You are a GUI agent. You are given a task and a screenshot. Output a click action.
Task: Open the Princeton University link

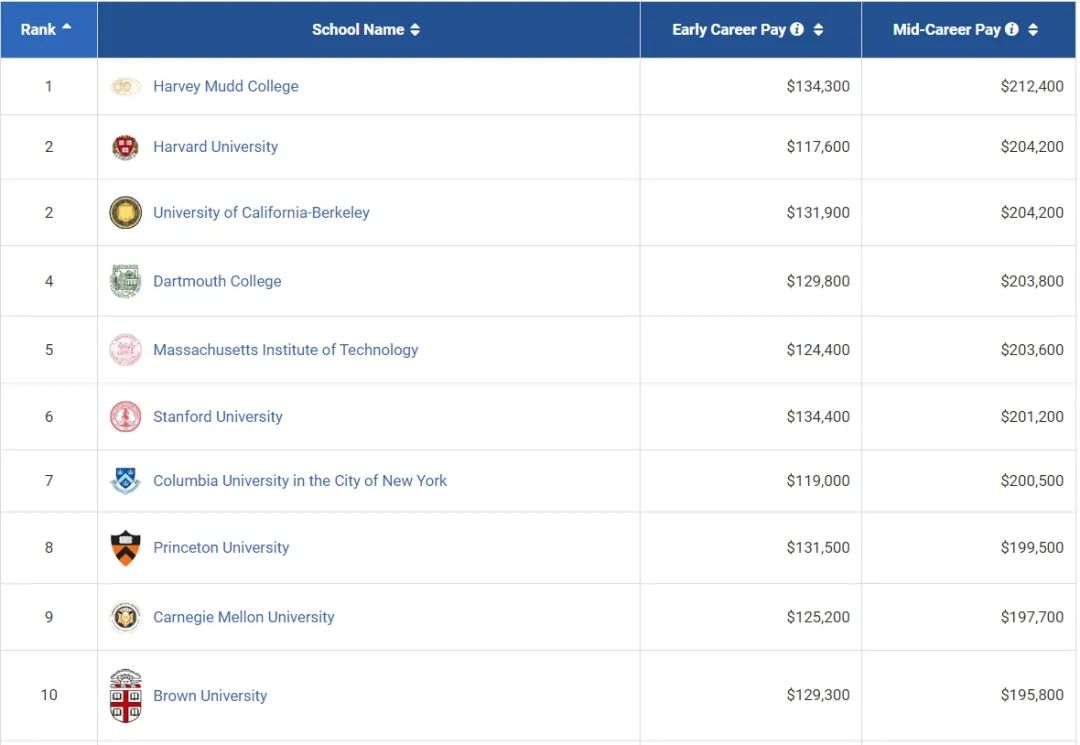[x=221, y=547]
